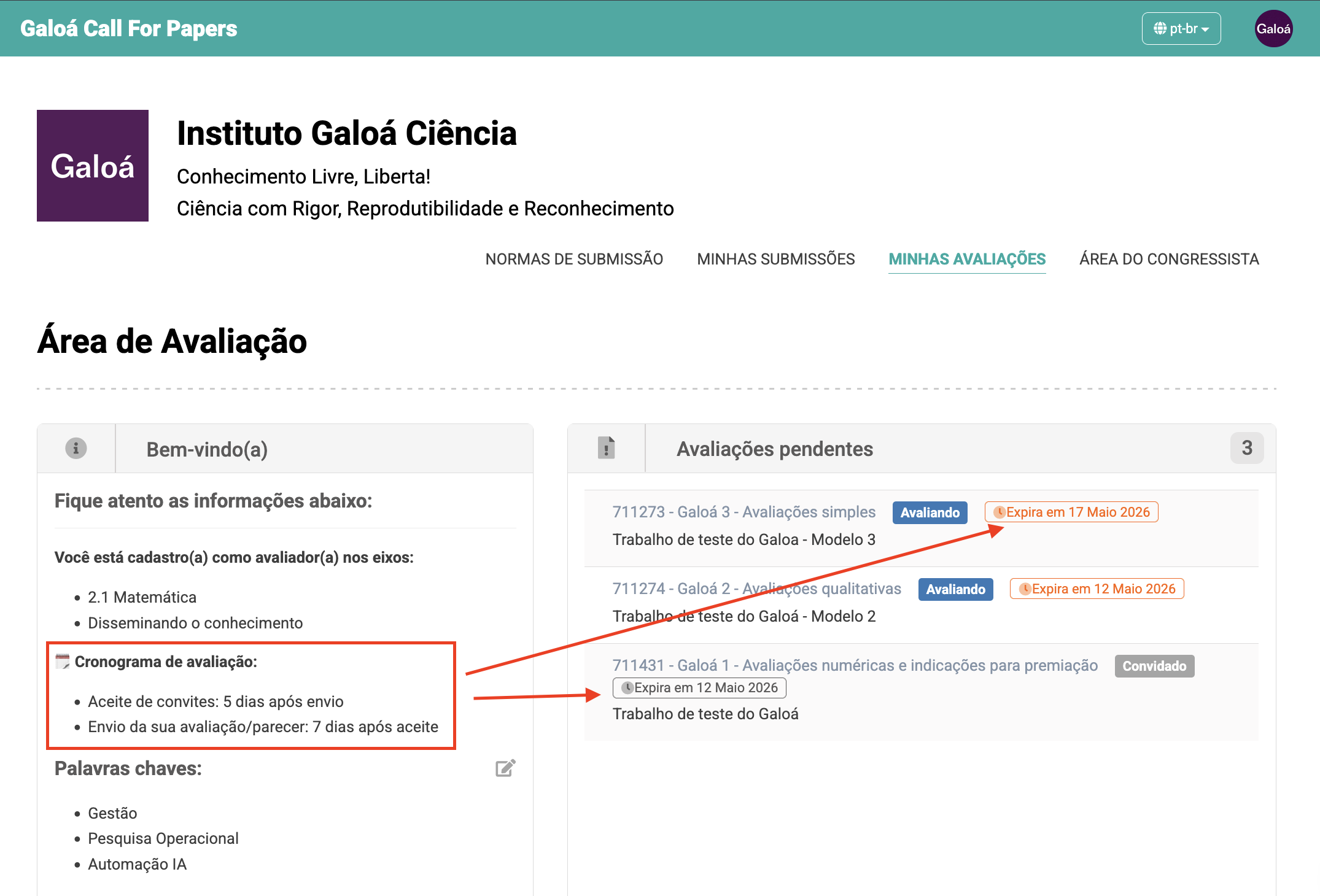The image size is (1320, 896).
Task: Click the Galoá Call For Papers header title
Action: pyautogui.click(x=128, y=29)
